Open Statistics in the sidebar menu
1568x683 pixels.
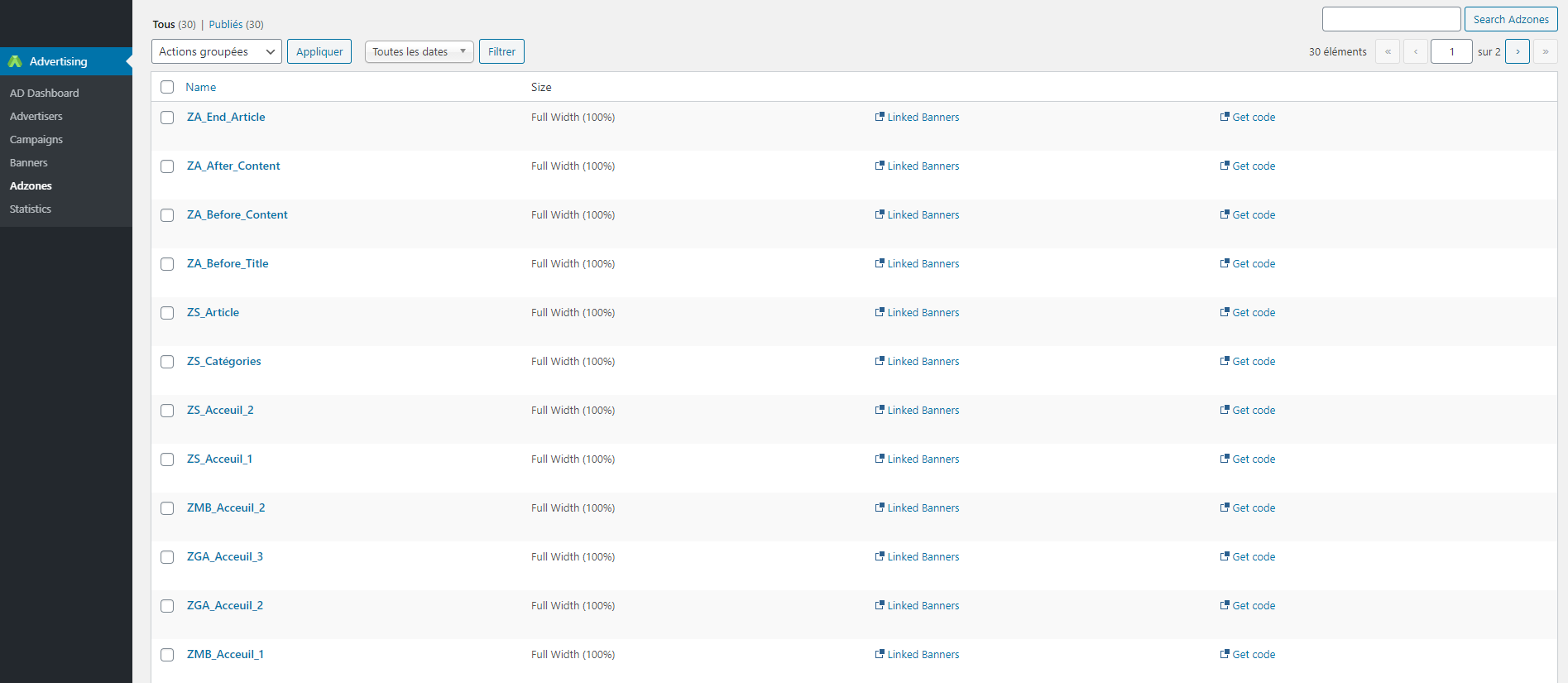tap(31, 209)
